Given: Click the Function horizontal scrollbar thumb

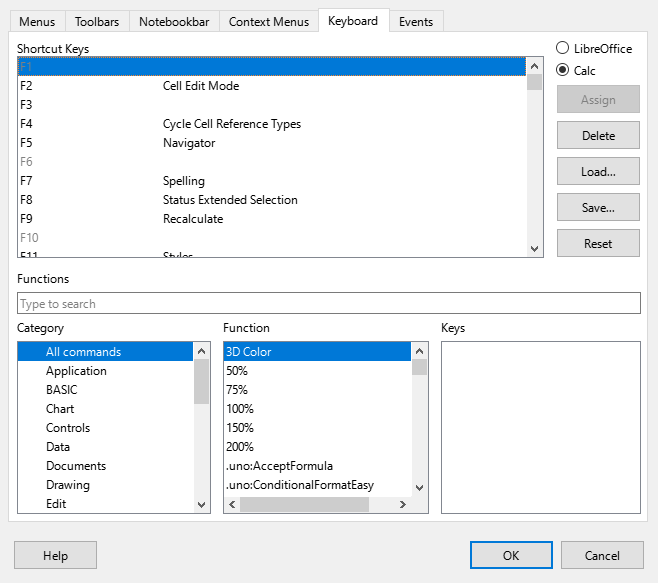Looking at the screenshot, I should point(304,505).
